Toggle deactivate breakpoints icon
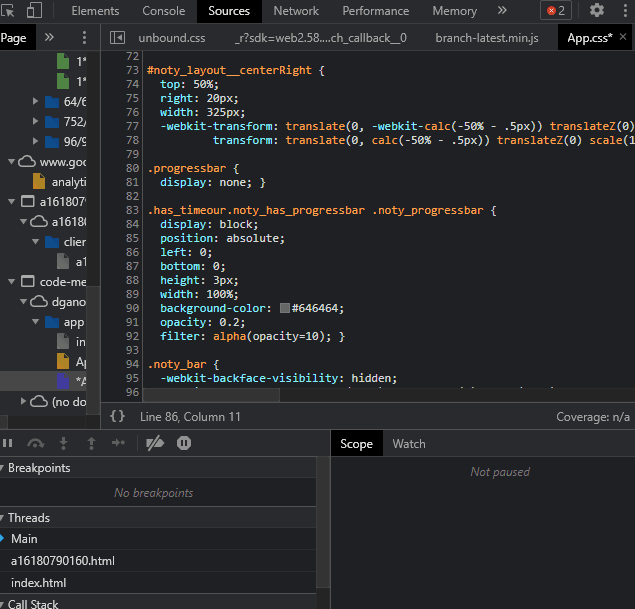The width and height of the screenshot is (635, 609). [x=154, y=443]
